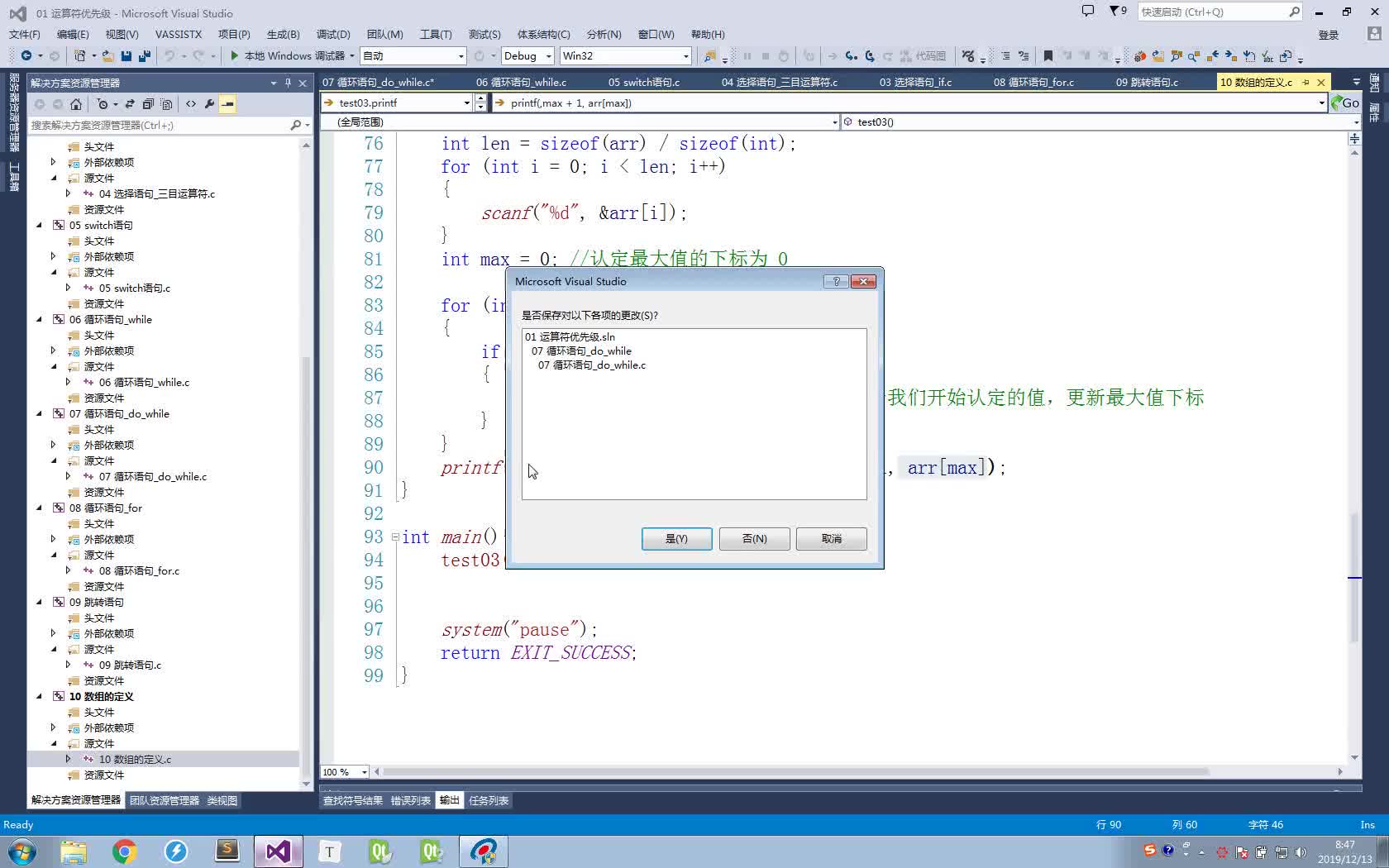
Task: Click the Windows Start button
Action: point(22,851)
